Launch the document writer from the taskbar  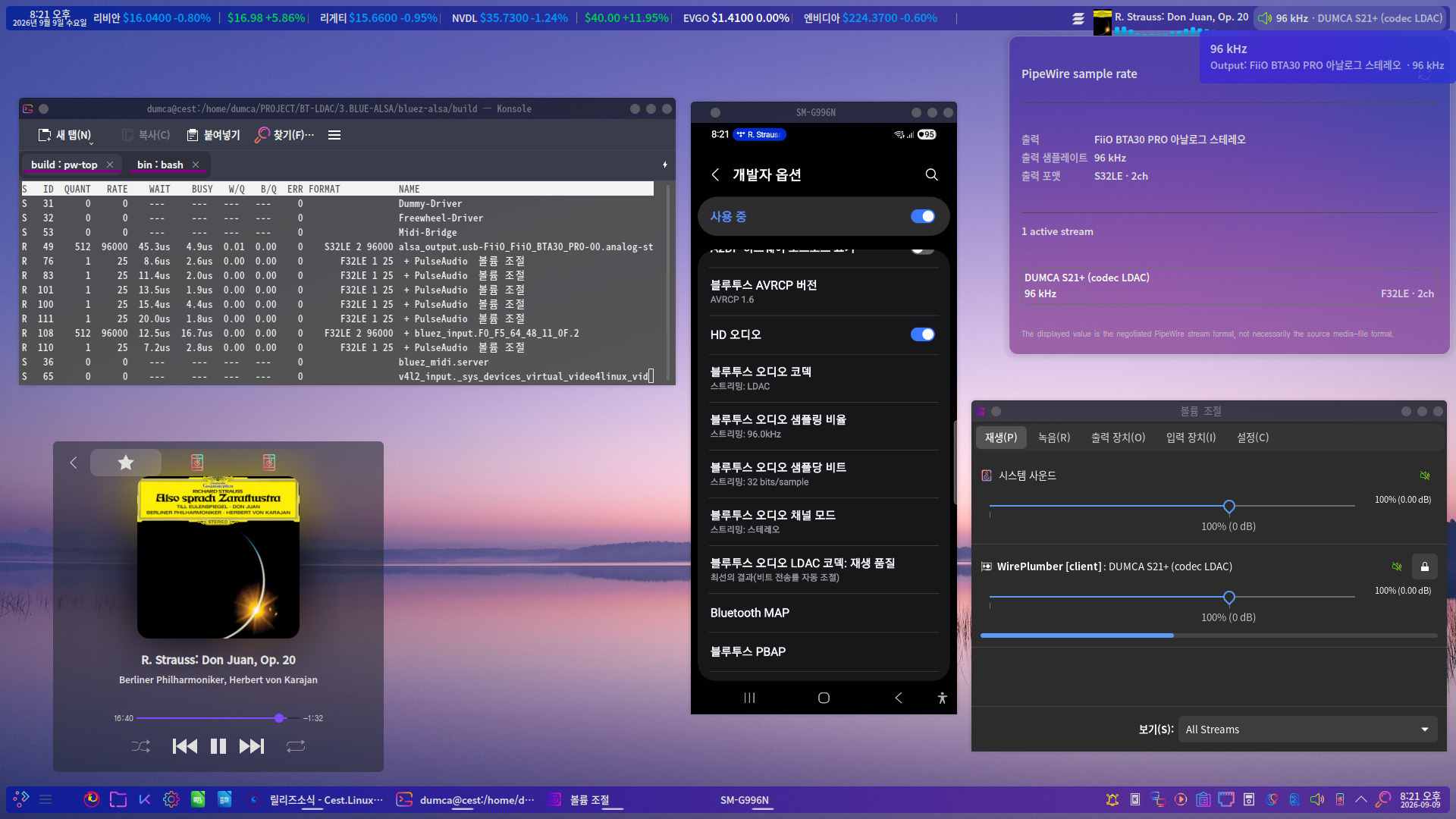[x=224, y=799]
